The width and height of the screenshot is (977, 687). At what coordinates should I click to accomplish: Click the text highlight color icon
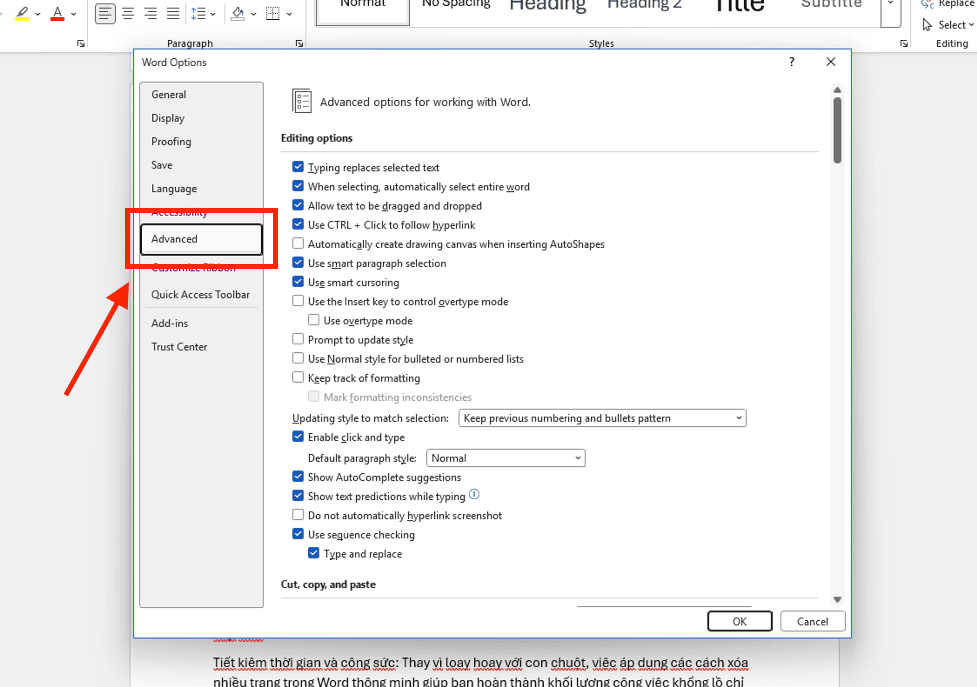pos(22,13)
